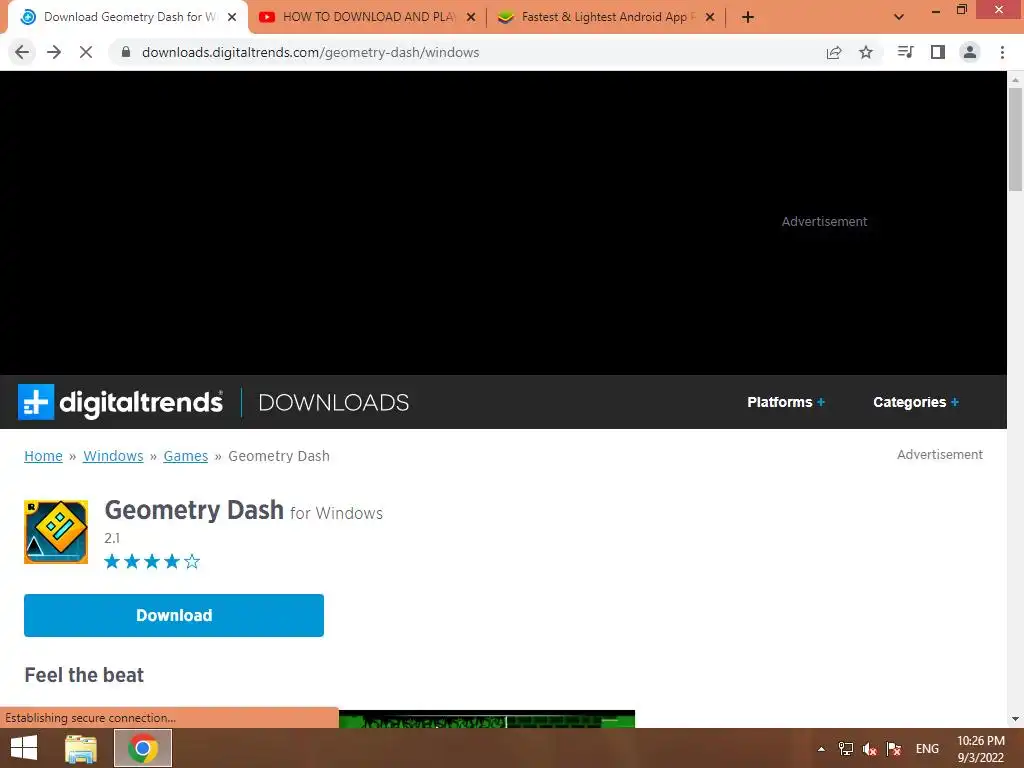Viewport: 1024px width, 768px height.
Task: Click the digitaltrends plus logo icon
Action: [x=36, y=402]
